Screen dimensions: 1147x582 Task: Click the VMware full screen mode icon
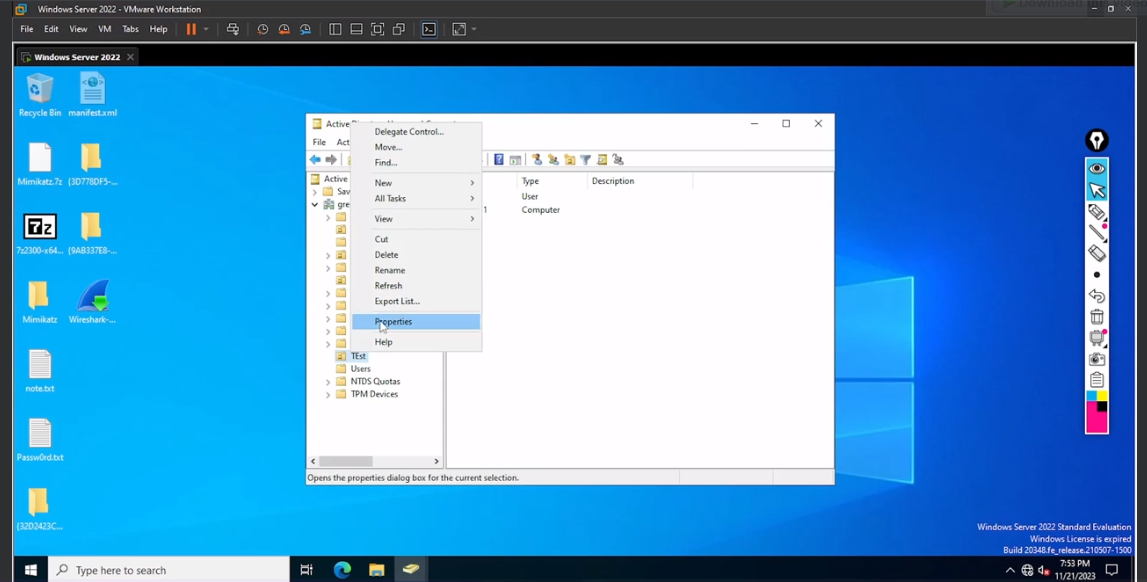pyautogui.click(x=377, y=29)
